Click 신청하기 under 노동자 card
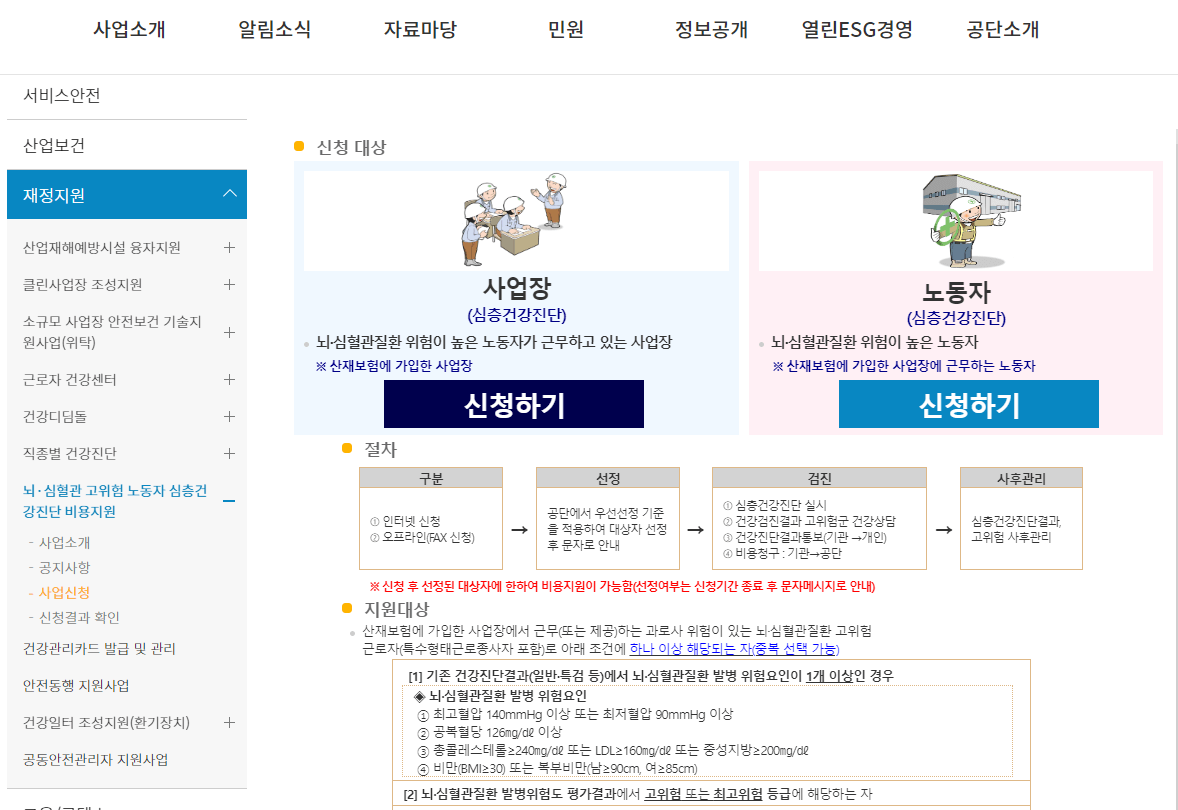 click(x=968, y=404)
